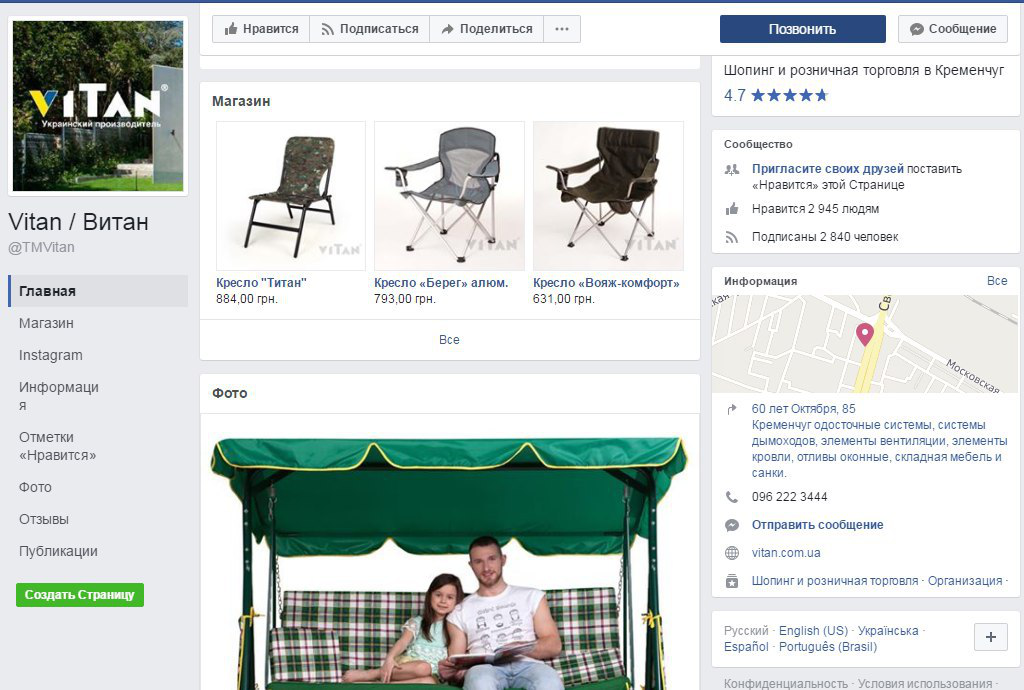This screenshot has height=690, width=1024.
Task: Click the Поделиться share button
Action: (x=487, y=29)
